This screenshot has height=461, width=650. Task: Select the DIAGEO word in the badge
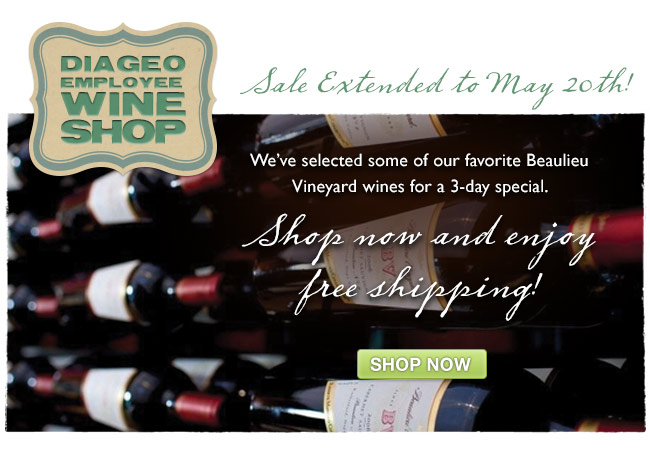point(123,63)
